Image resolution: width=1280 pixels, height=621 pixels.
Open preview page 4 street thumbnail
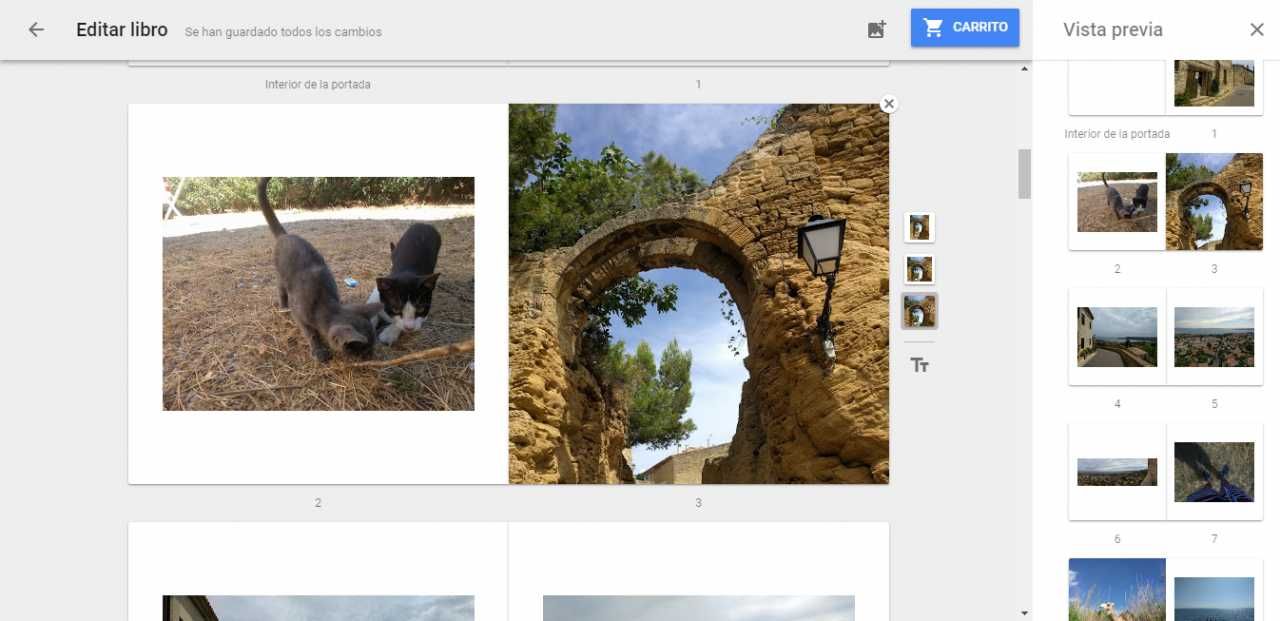(1117, 337)
